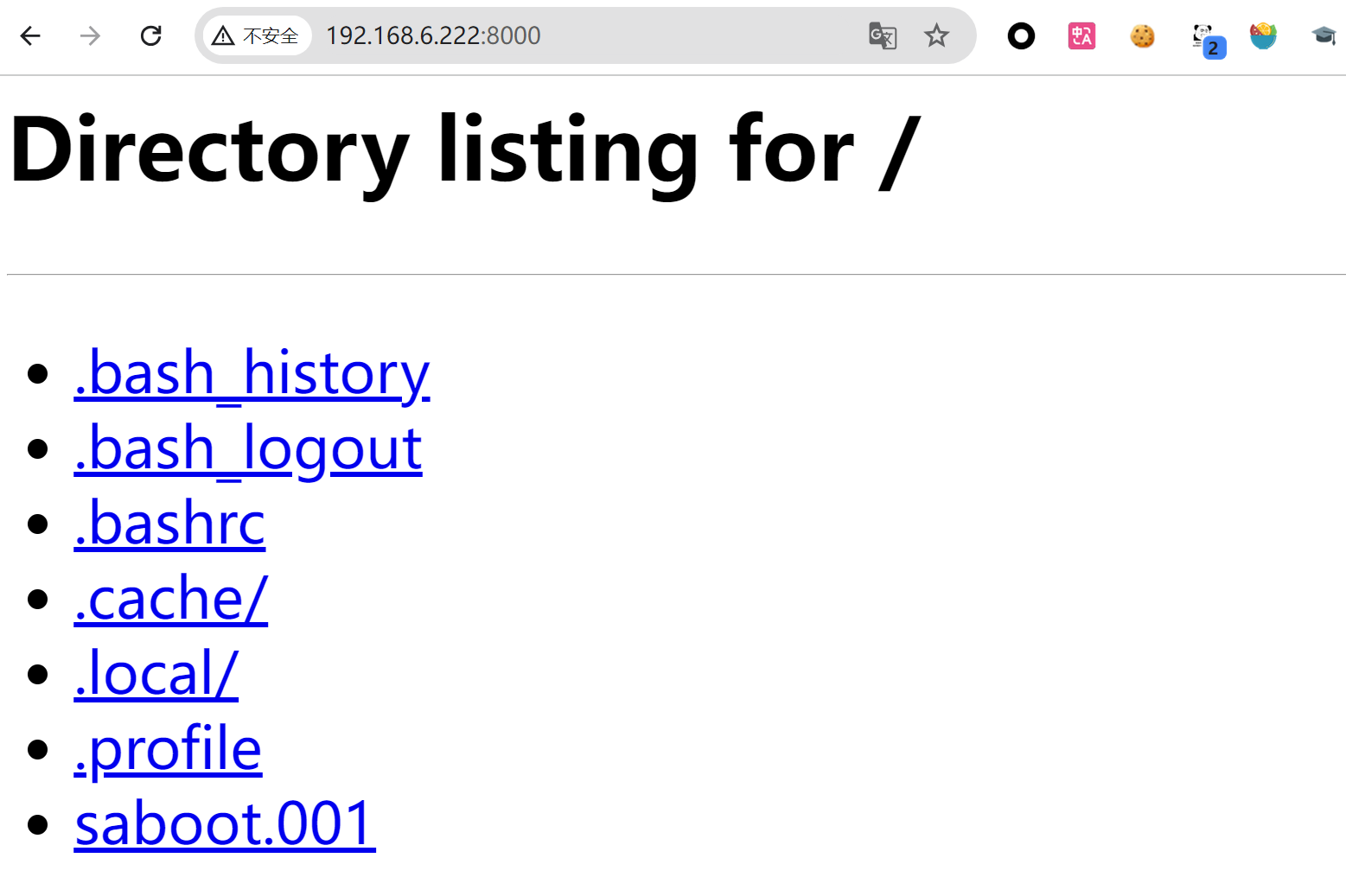Open the .profile file link
Image resolution: width=1346 pixels, height=896 pixels.
click(168, 749)
